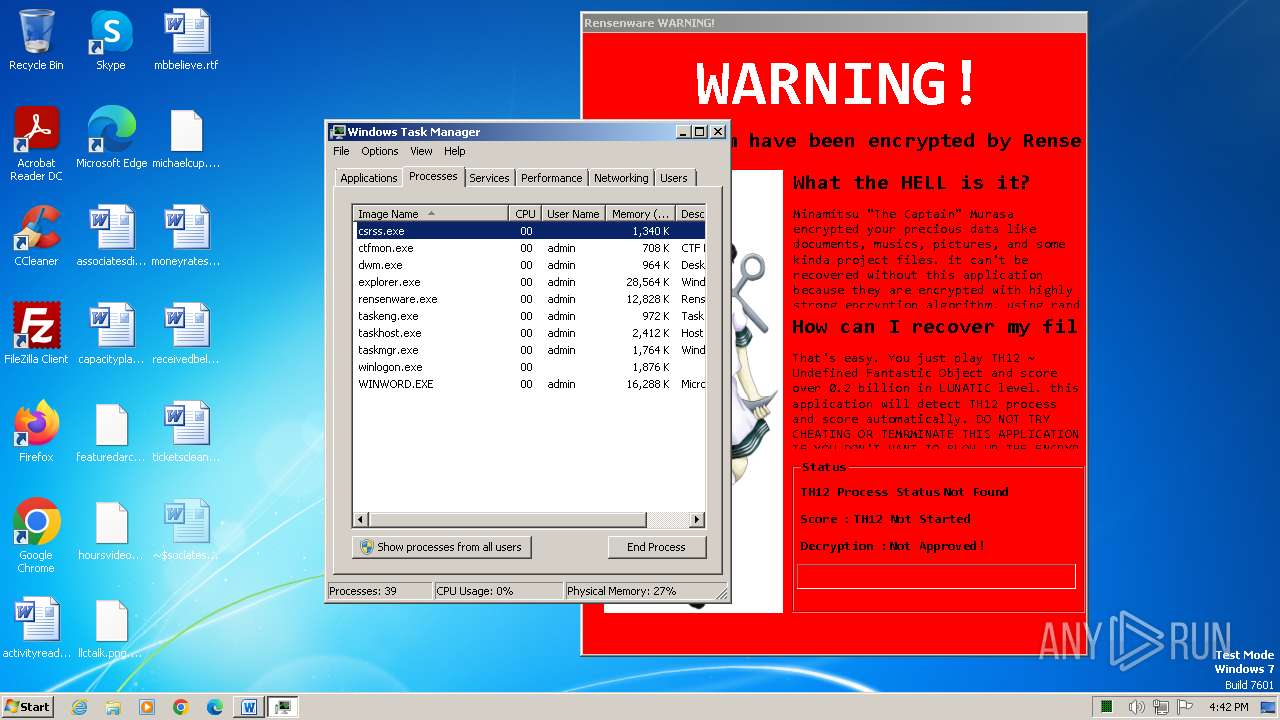This screenshot has height=720, width=1280.
Task: Open Internet Explorer from the taskbar
Action: point(79,707)
